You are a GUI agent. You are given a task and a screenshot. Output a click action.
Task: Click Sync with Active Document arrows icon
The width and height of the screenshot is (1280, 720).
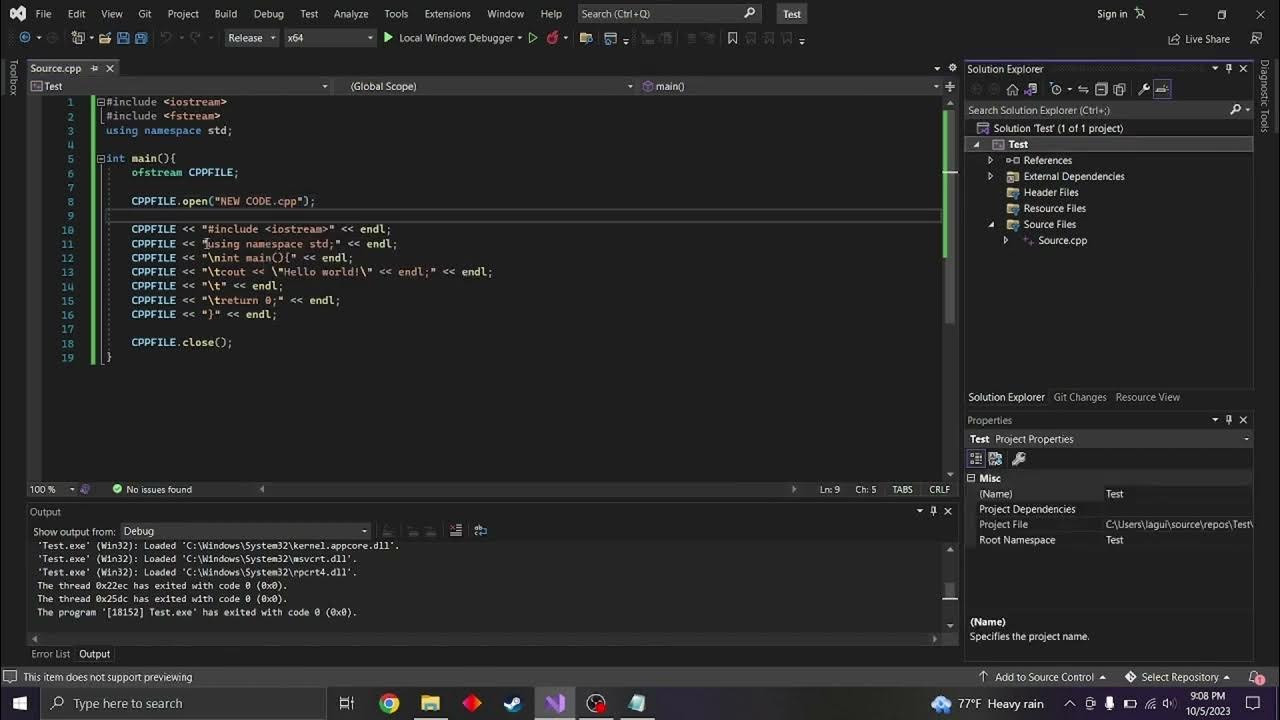(x=1083, y=89)
